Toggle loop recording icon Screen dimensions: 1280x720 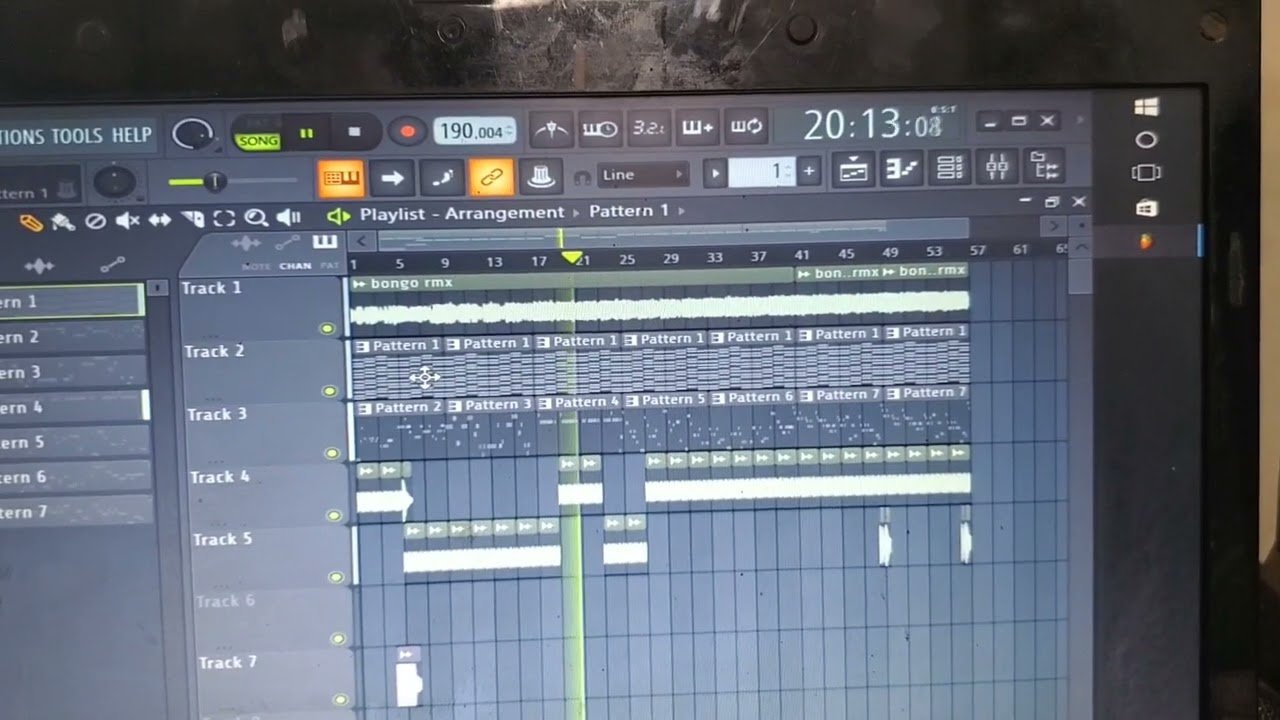[x=746, y=128]
